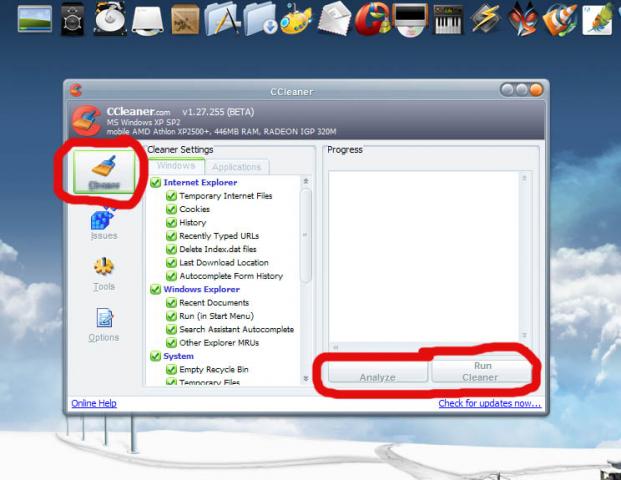Disable Last Download Location option
Screen dimensions: 621x480
pos(171,263)
